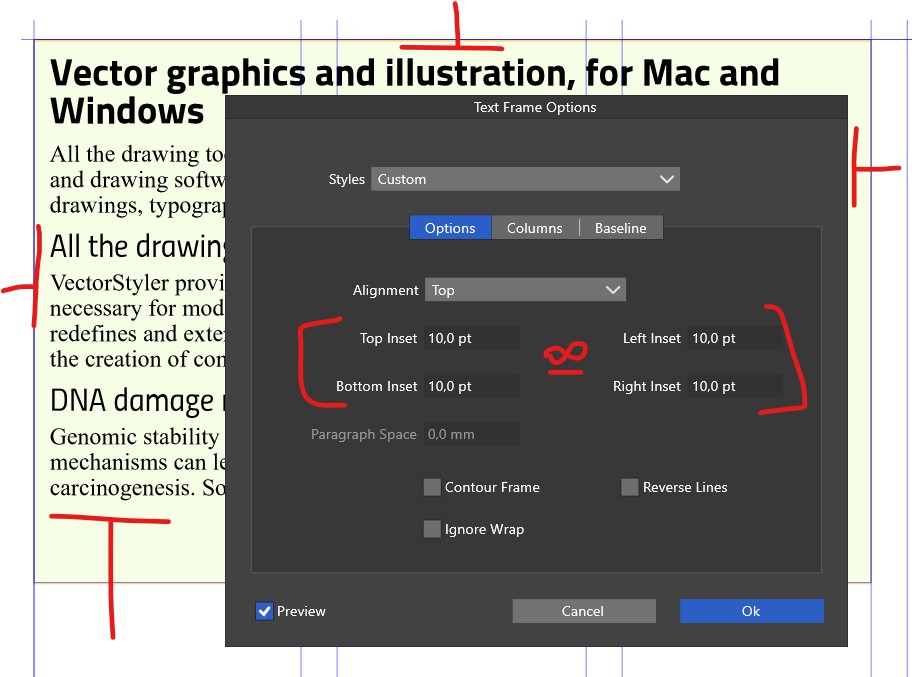Image resolution: width=912 pixels, height=677 pixels.
Task: Uncheck the Preview checkbox
Action: (x=264, y=611)
